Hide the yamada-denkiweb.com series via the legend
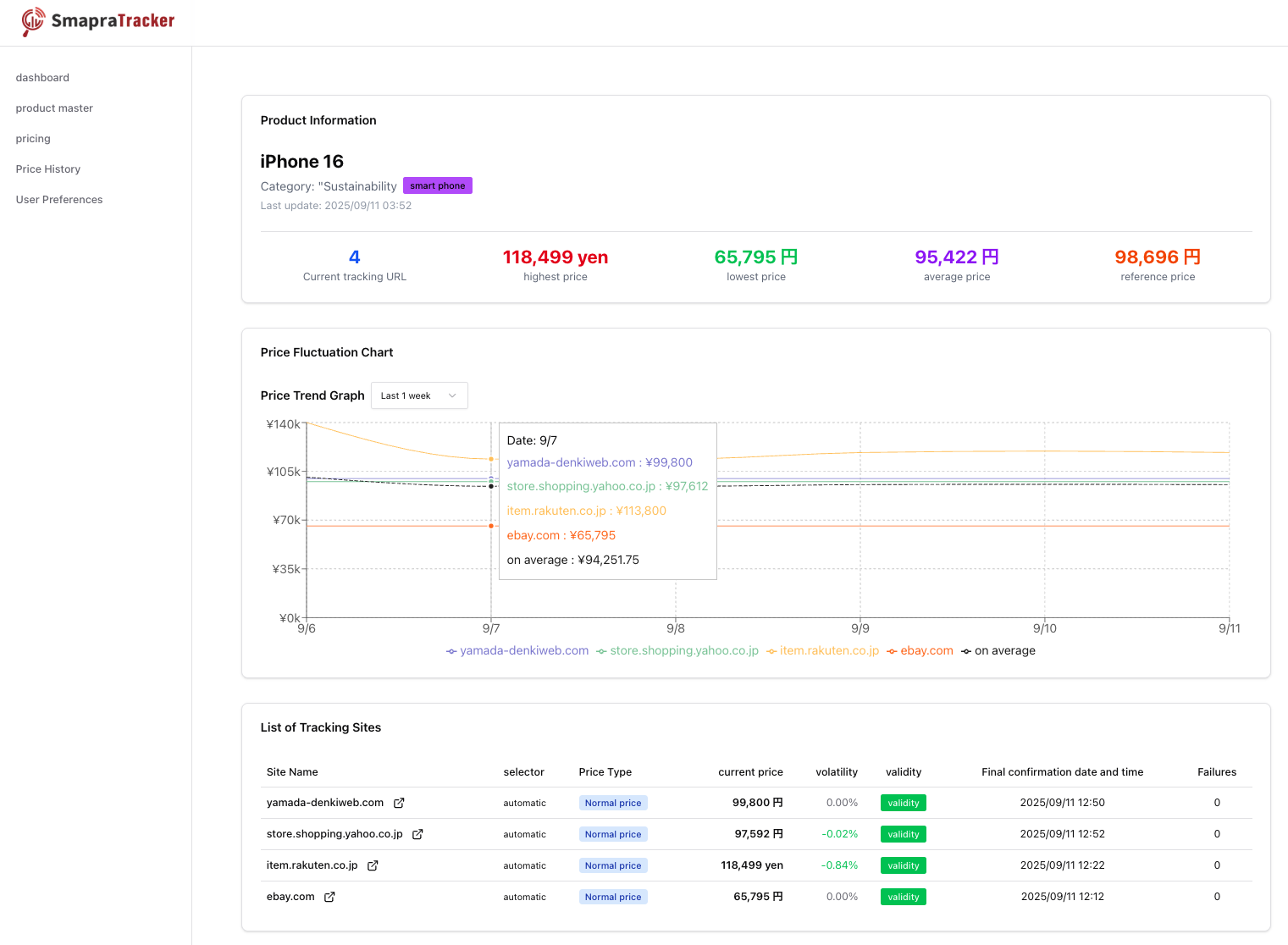 (x=451, y=650)
